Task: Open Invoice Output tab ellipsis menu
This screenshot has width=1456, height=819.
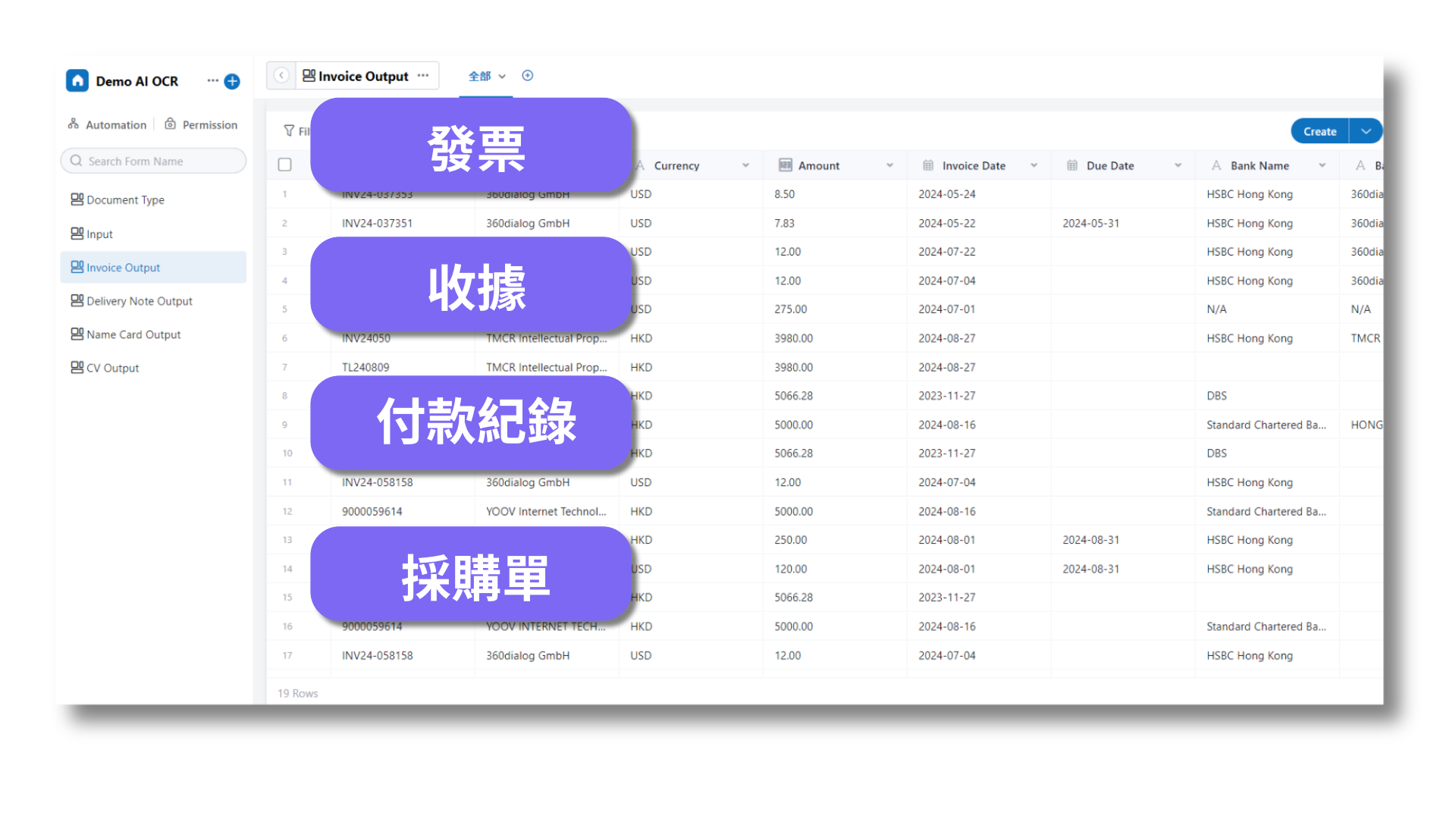Action: [x=423, y=75]
